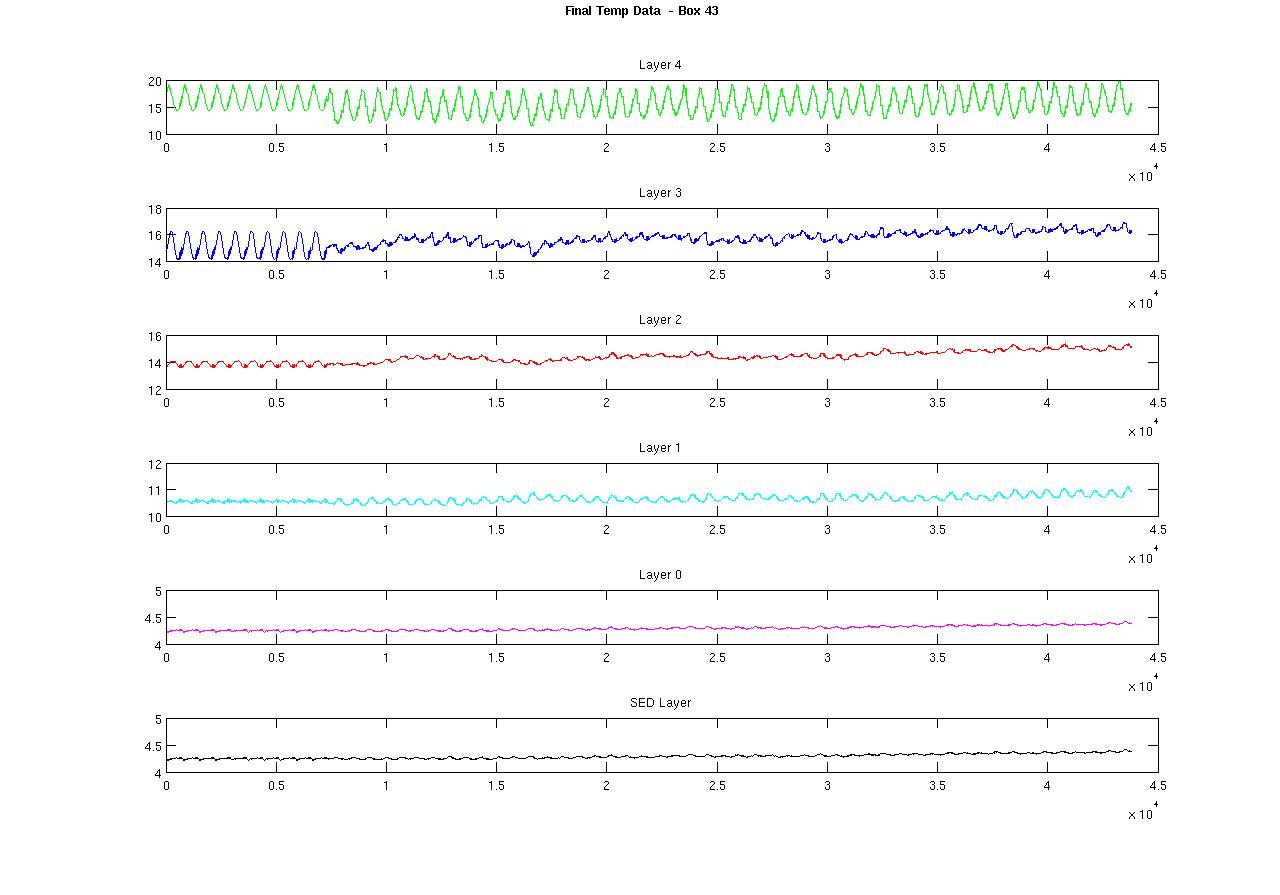Screen dimensions: 1280x895
Task: Click the x10 exponent label under Layer 4 plot
Action: tap(1141, 176)
